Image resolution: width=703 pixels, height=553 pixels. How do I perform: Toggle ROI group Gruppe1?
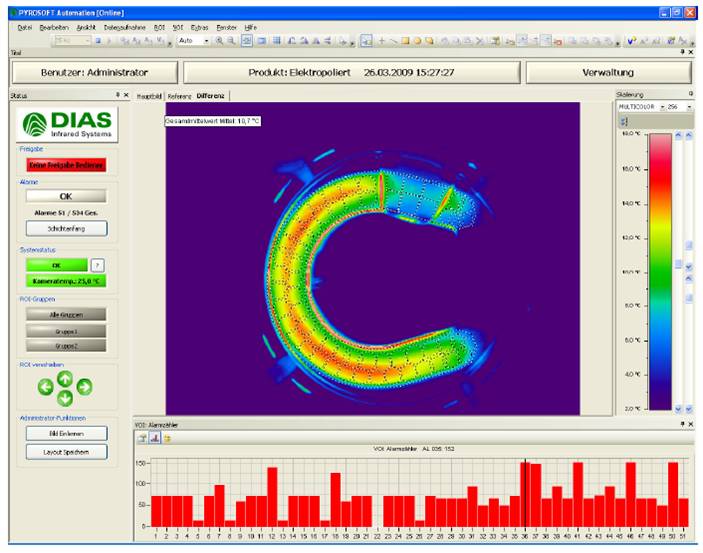point(64,329)
